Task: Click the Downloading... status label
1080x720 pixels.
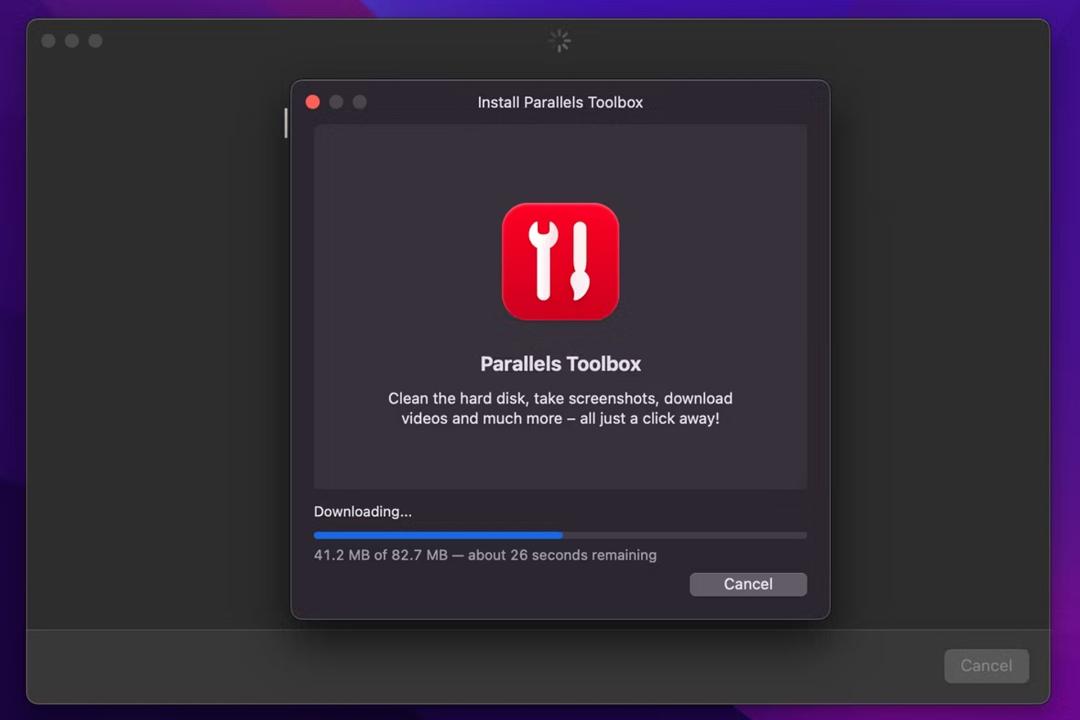Action: pos(362,511)
